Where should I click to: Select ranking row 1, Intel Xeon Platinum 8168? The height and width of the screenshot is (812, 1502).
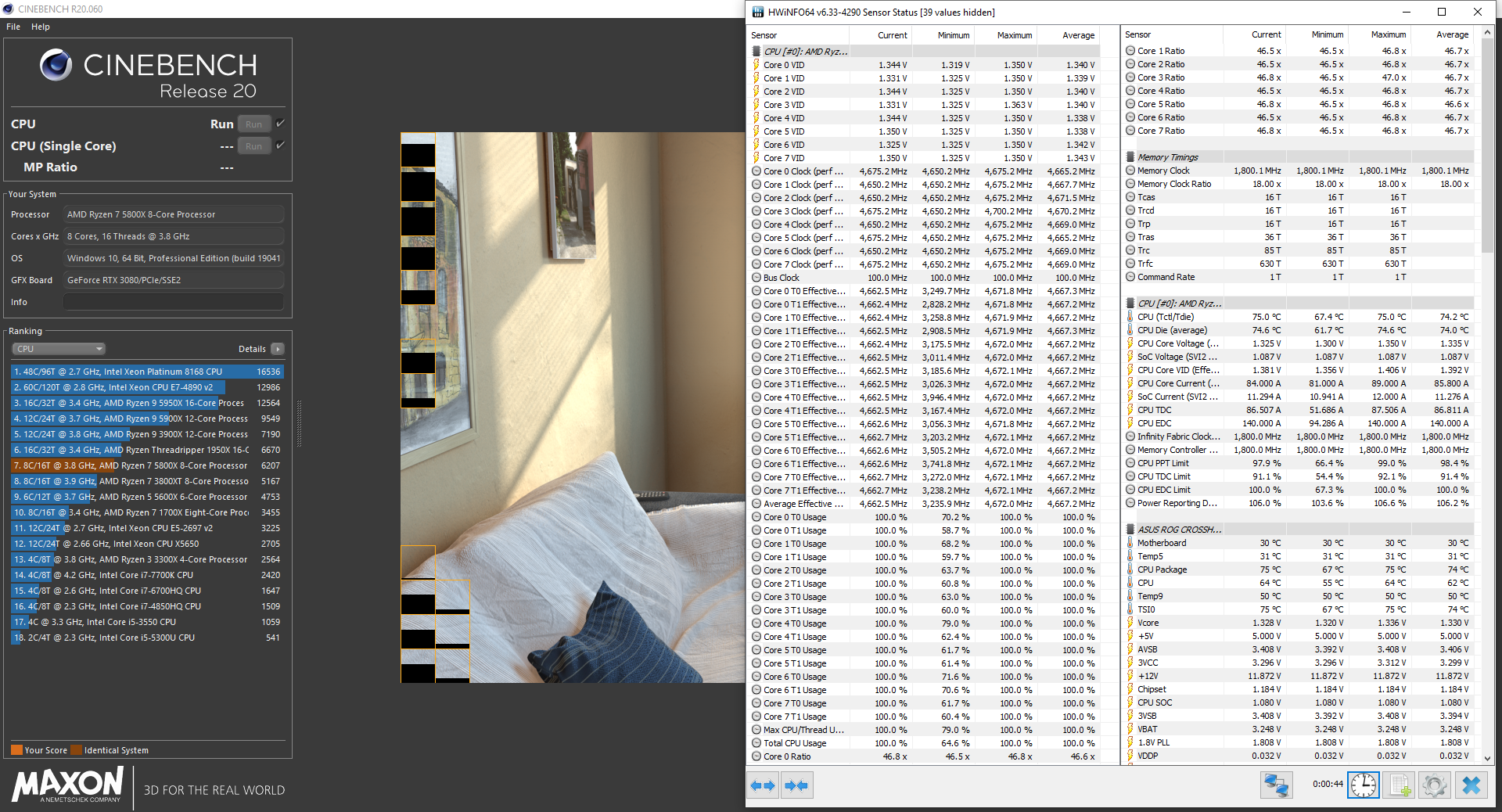(x=147, y=372)
